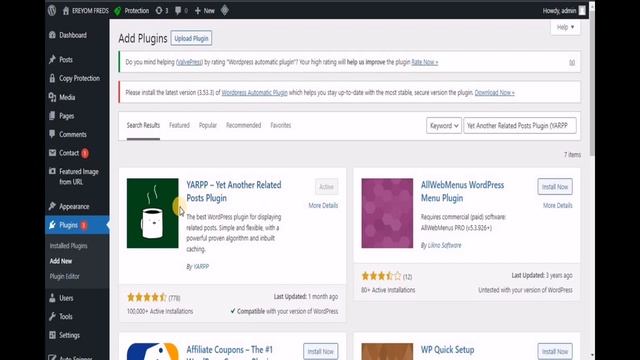Click the Copy Protection lock icon

point(52,78)
